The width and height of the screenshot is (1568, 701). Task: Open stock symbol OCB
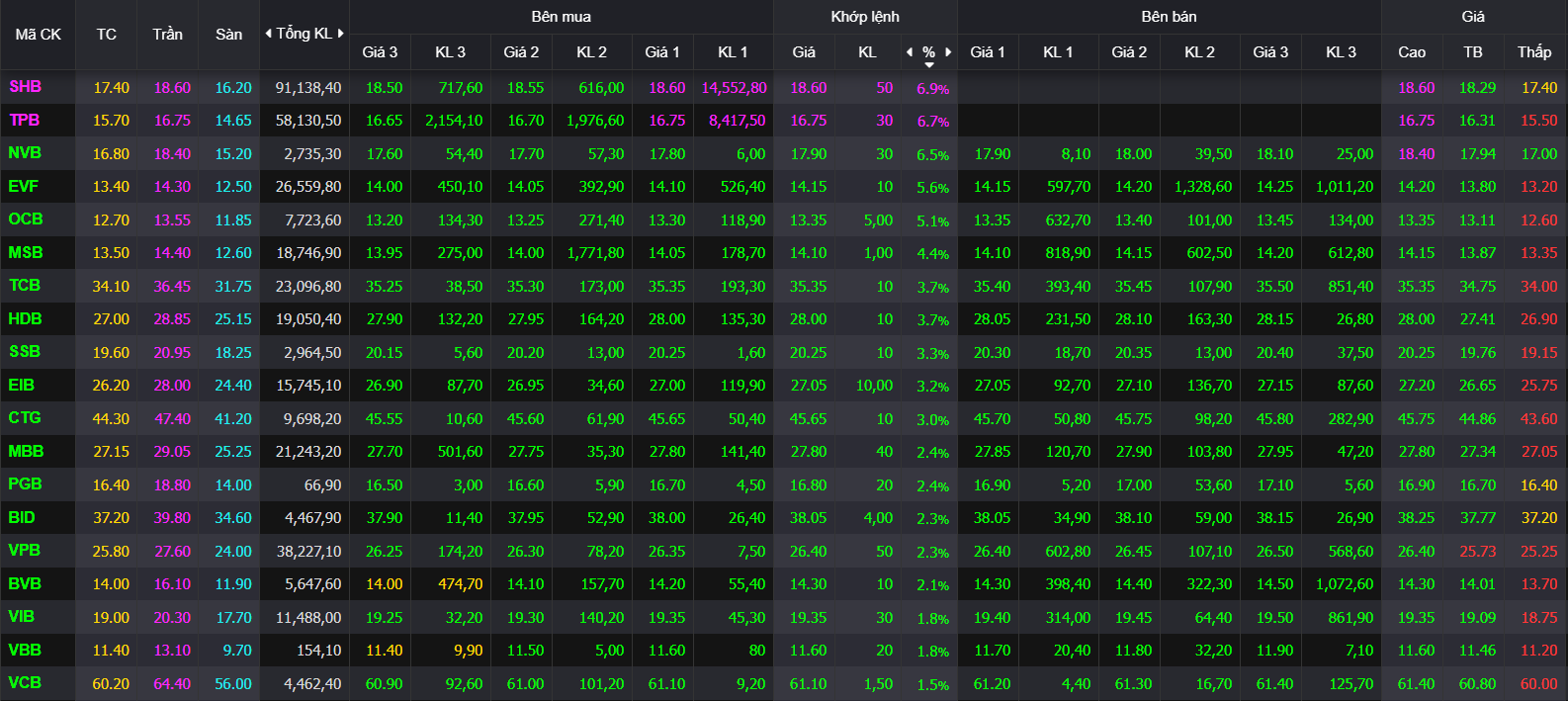[26, 219]
